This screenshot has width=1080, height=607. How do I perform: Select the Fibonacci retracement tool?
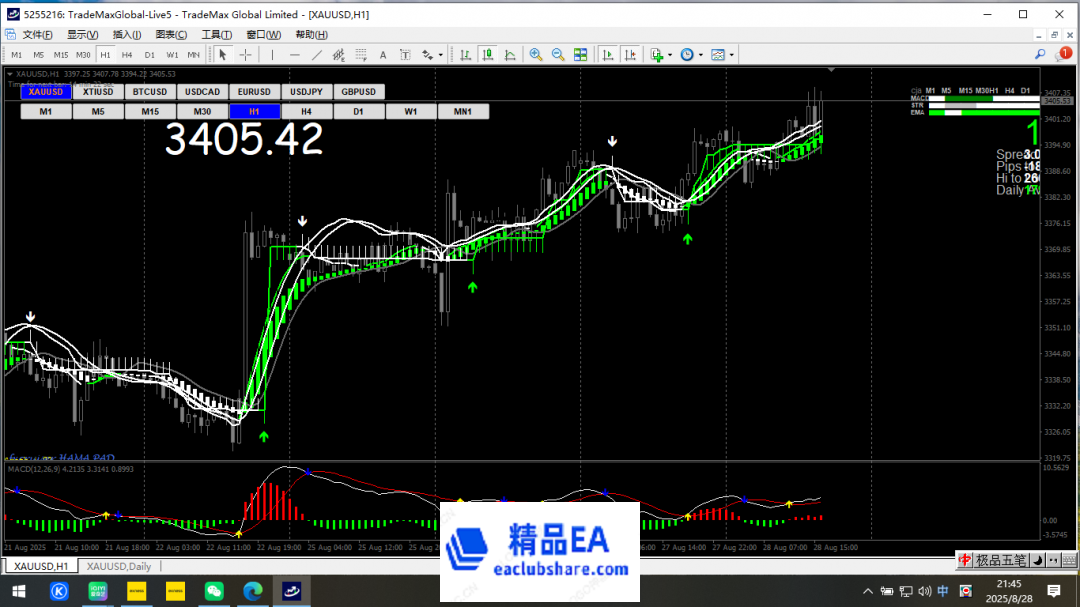click(361, 54)
